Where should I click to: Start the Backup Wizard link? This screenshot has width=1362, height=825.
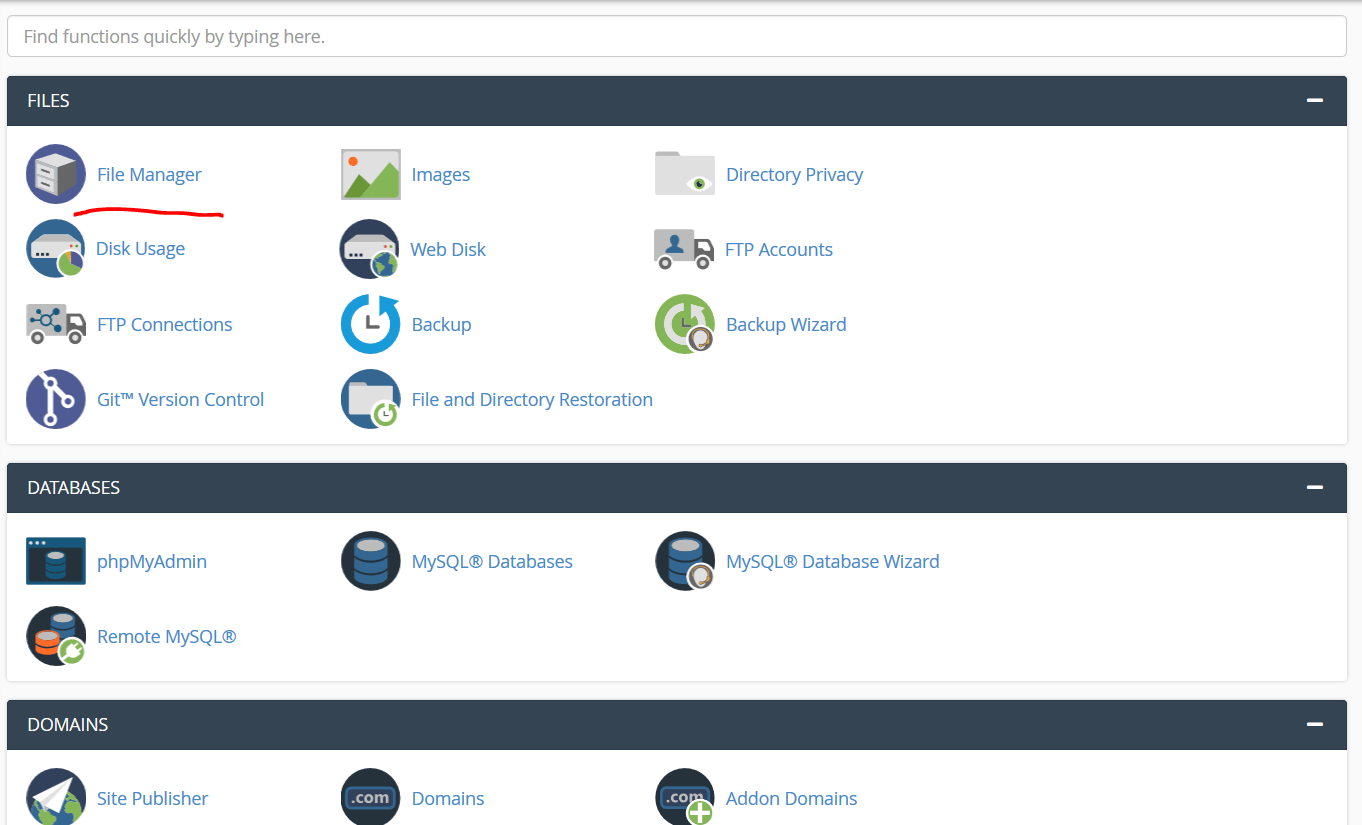786,325
